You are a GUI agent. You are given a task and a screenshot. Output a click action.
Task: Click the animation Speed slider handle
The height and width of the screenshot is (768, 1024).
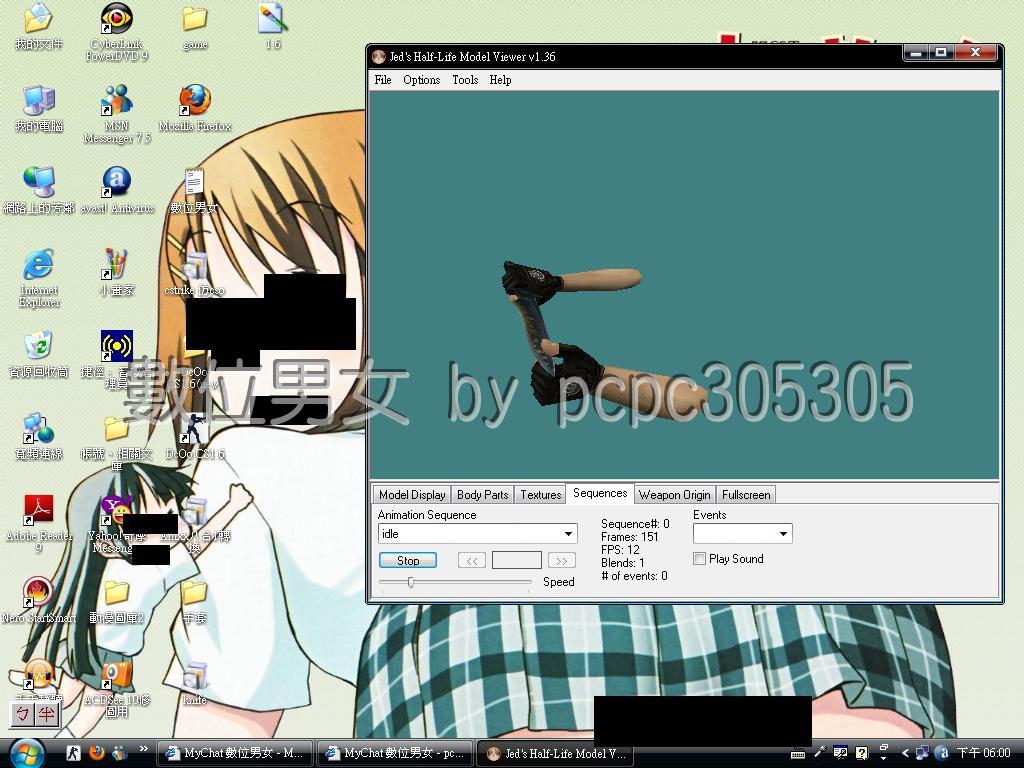tap(411, 582)
